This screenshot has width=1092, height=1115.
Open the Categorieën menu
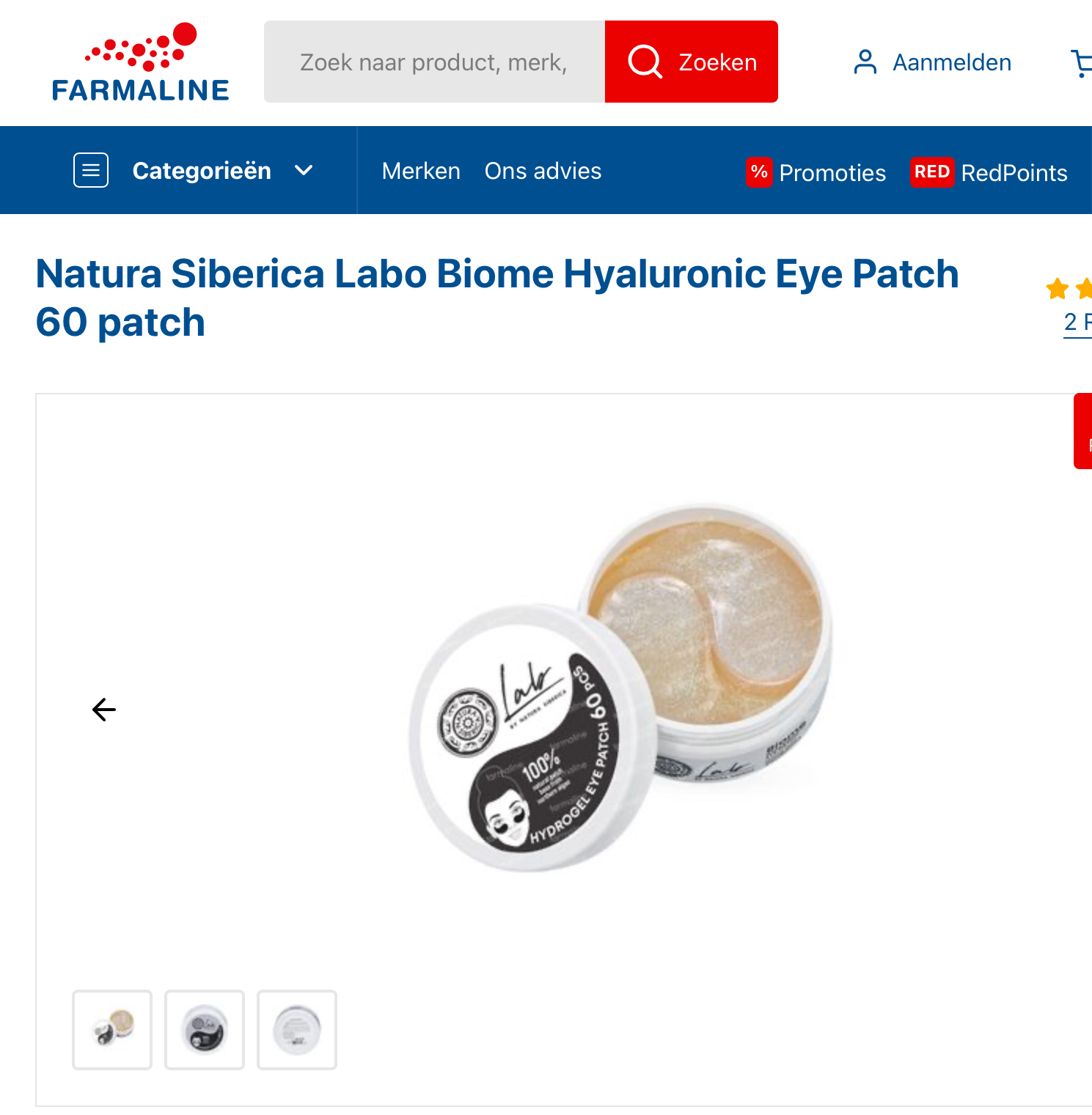click(202, 171)
